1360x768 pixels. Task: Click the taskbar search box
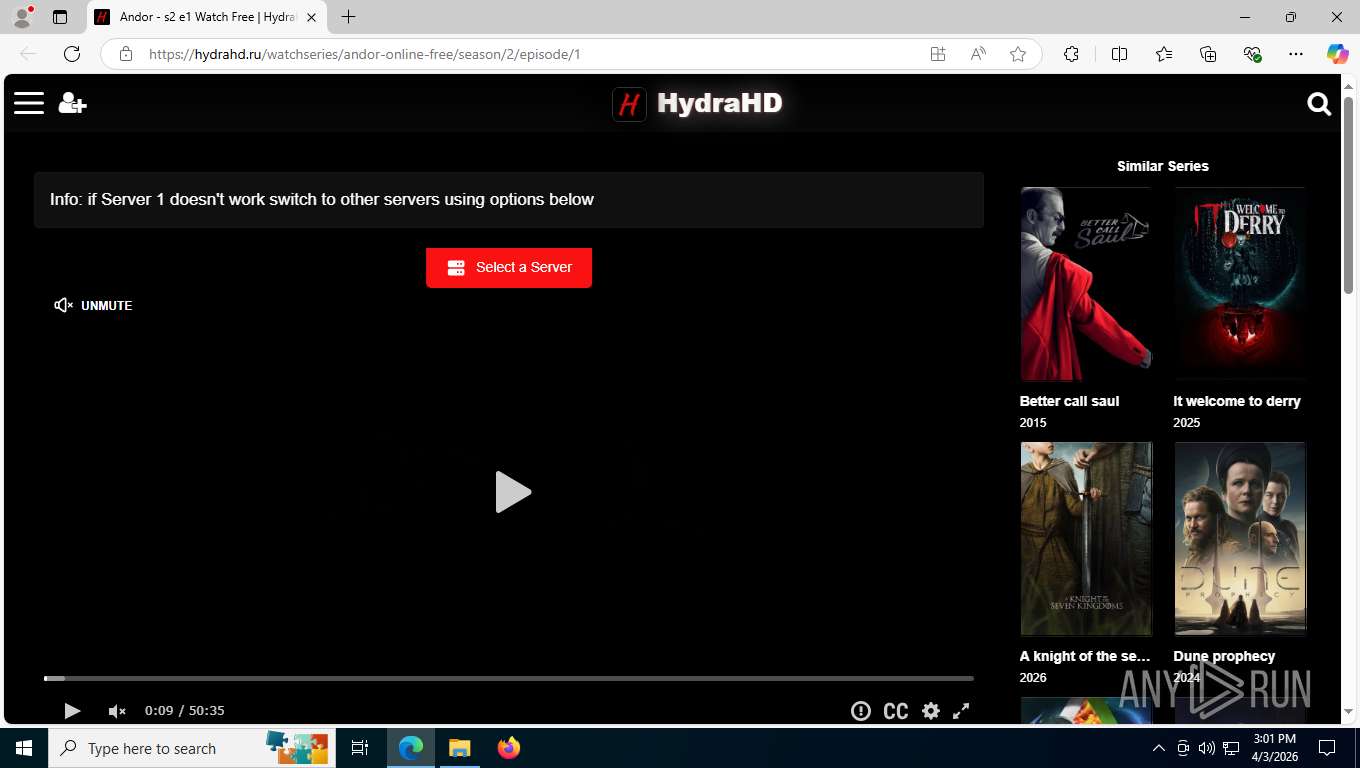click(191, 748)
